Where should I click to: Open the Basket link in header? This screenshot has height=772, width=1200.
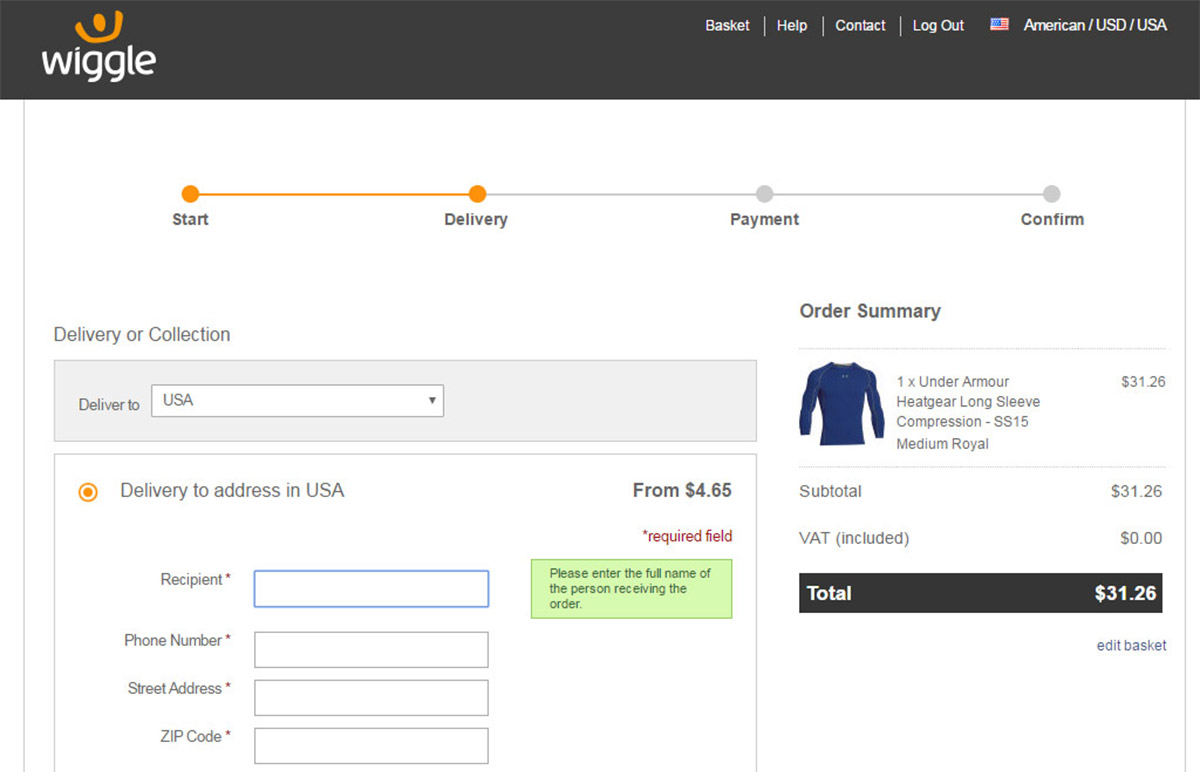[727, 25]
